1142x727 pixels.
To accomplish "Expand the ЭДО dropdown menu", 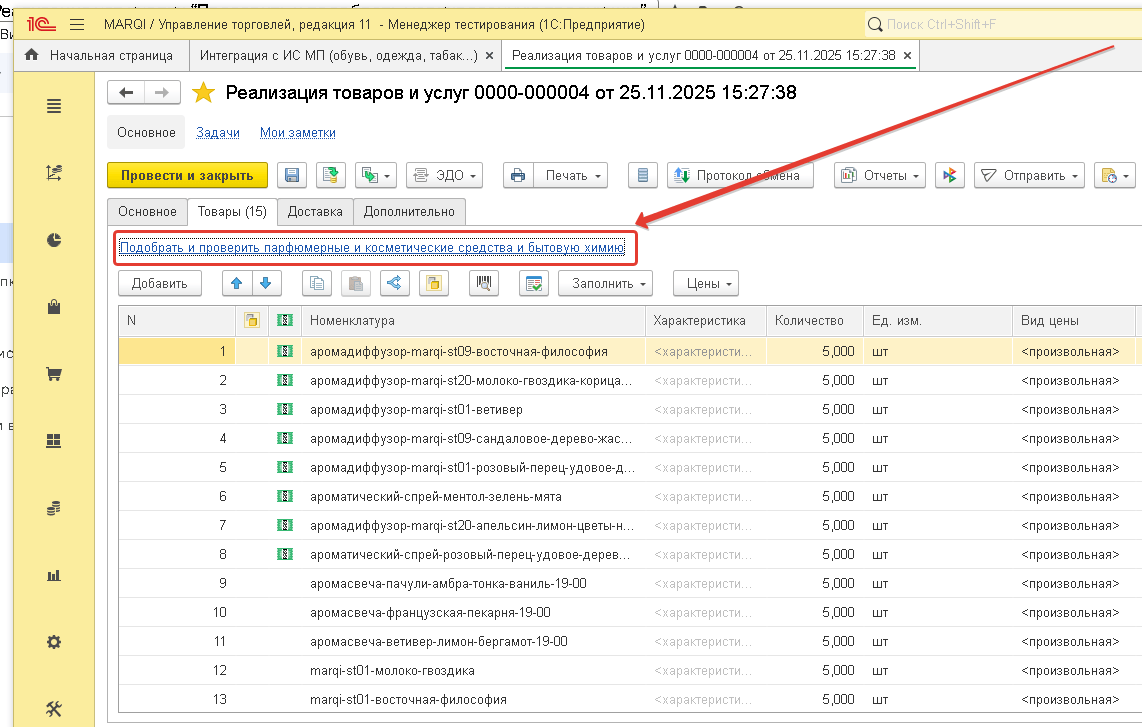I will 445,175.
